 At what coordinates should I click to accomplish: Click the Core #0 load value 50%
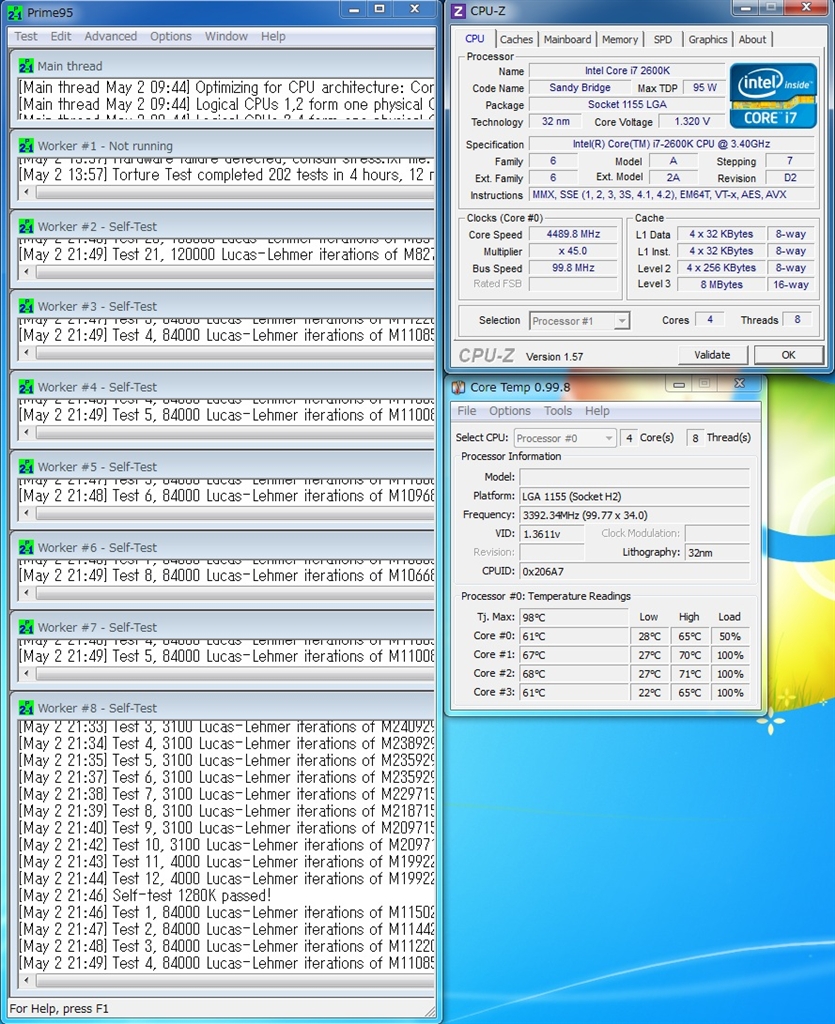pyautogui.click(x=730, y=636)
